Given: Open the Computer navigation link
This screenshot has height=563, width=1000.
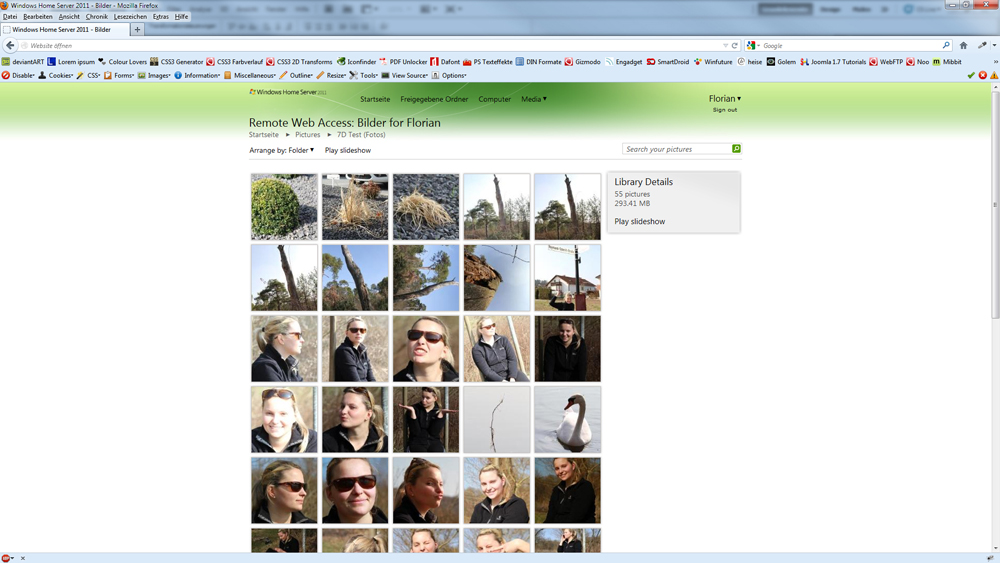Looking at the screenshot, I should coord(494,99).
